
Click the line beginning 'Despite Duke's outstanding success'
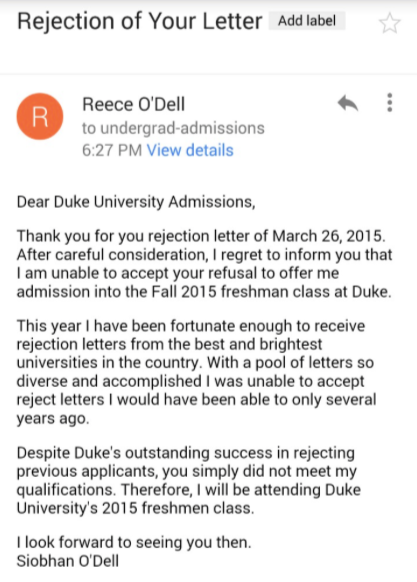tap(186, 453)
